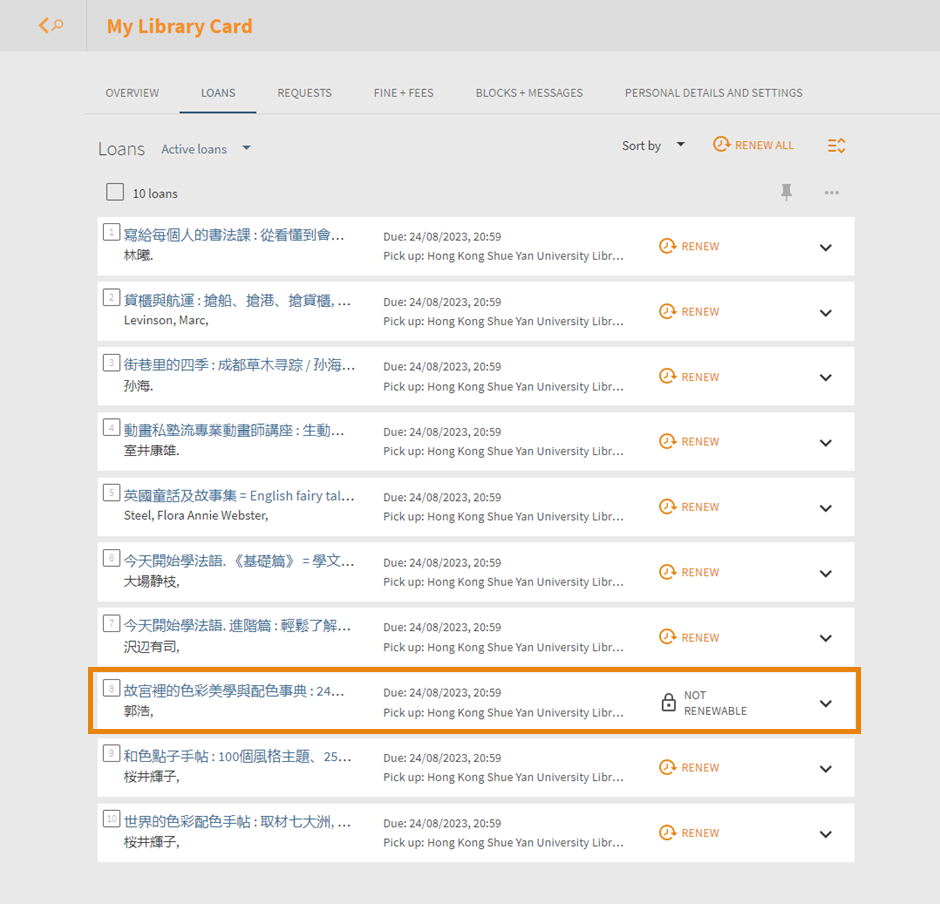Click the Not Renewable lock icon
Image resolution: width=940 pixels, height=904 pixels.
click(x=669, y=703)
